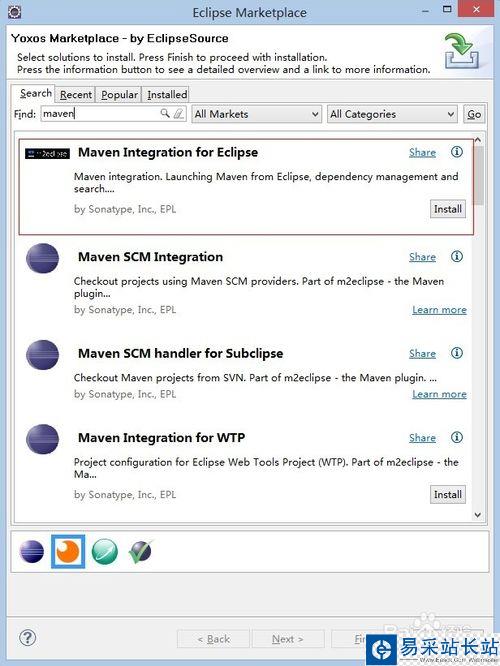The width and height of the screenshot is (500, 666).
Task: Click the results list scrollbar thumb
Action: 478,175
